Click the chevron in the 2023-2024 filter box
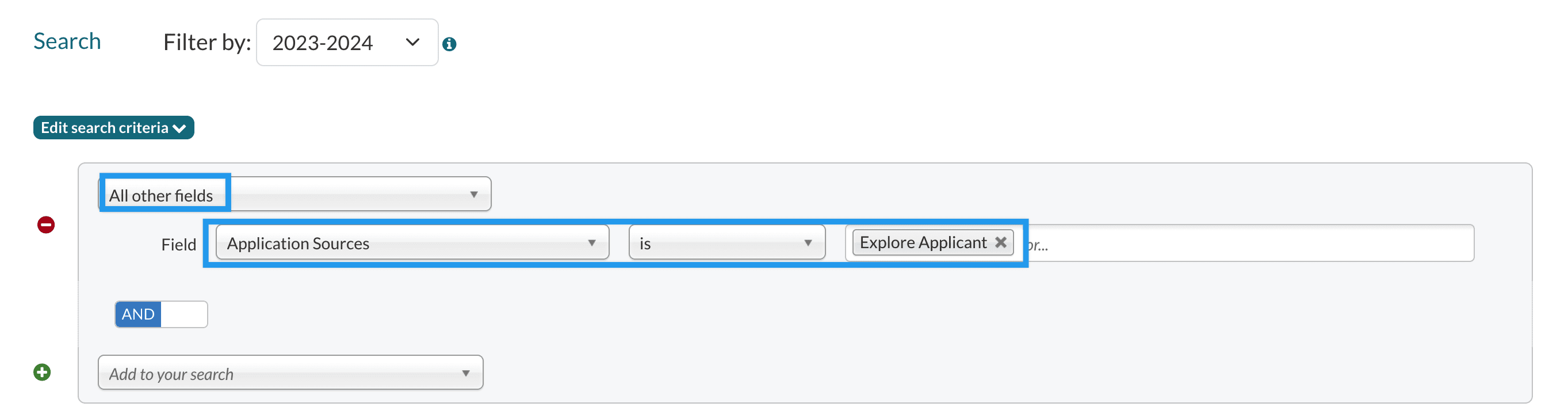Screen dimensions: 1568x418 click(412, 42)
